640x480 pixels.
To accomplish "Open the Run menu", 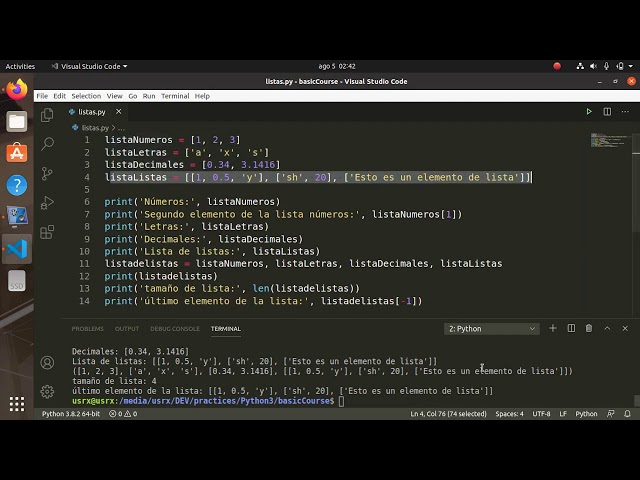I will click(149, 96).
